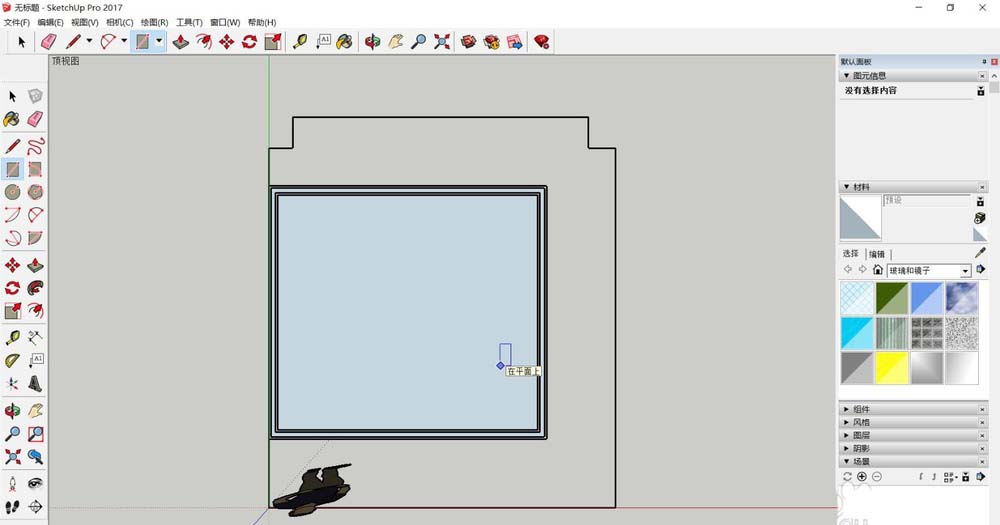Screen dimensions: 1000x525
Task: Switch to the 编辑 materials tab
Action: 877,254
